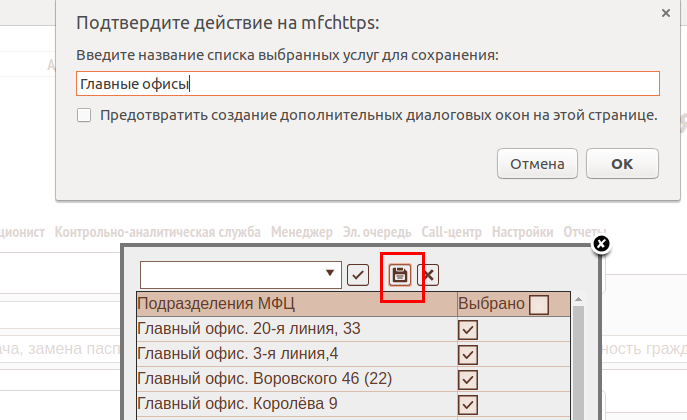Uncheck Главный офис. Королёва 9
The width and height of the screenshot is (687, 420).
click(x=467, y=404)
